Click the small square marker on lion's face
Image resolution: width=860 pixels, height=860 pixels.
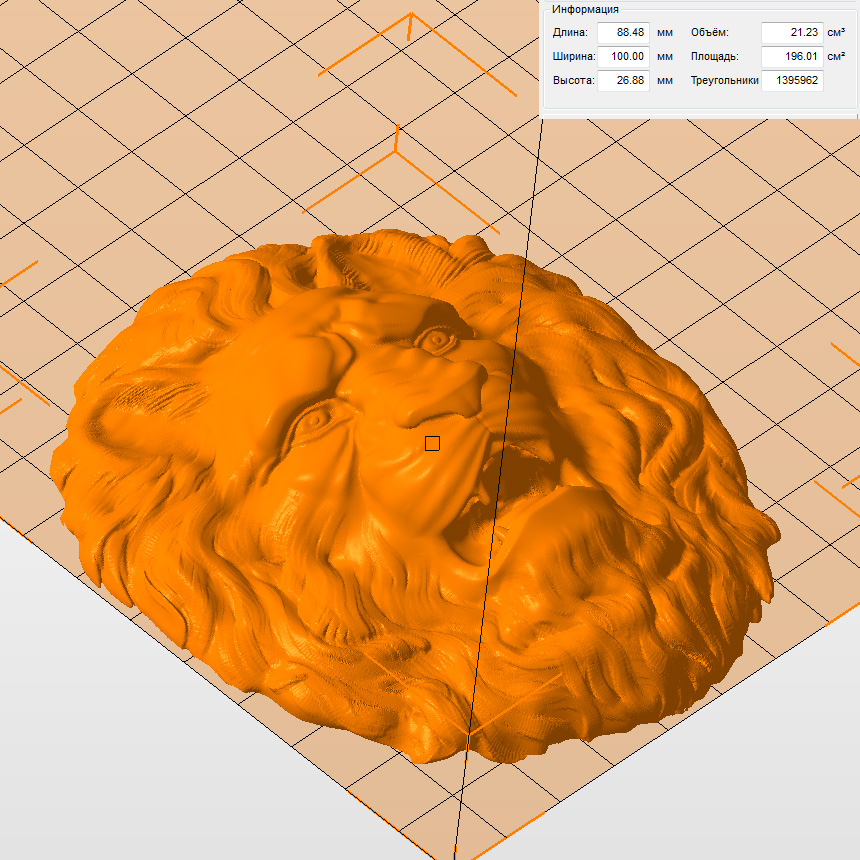pos(432,443)
